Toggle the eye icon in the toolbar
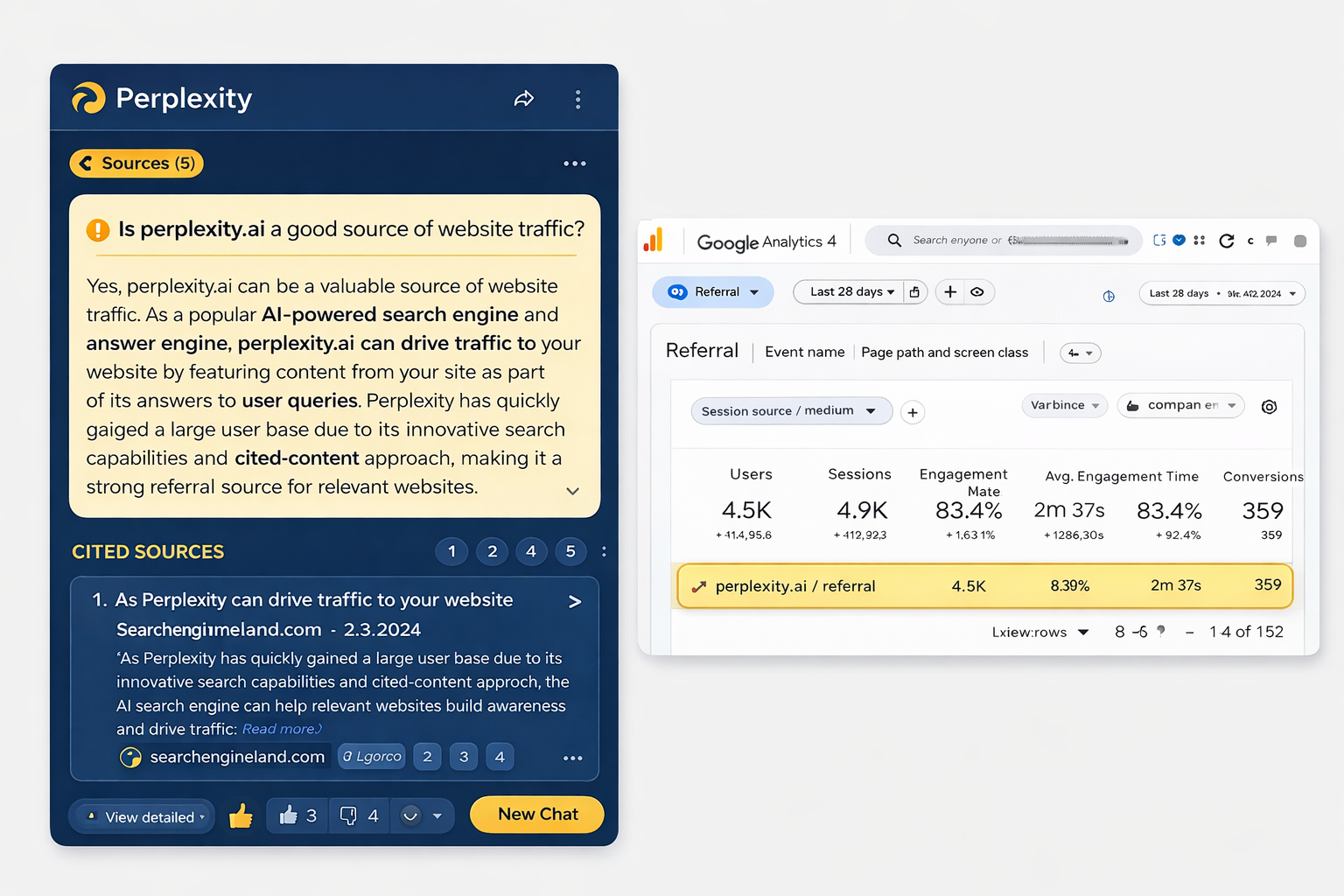Screen dimensions: 1344x896 pos(977,292)
